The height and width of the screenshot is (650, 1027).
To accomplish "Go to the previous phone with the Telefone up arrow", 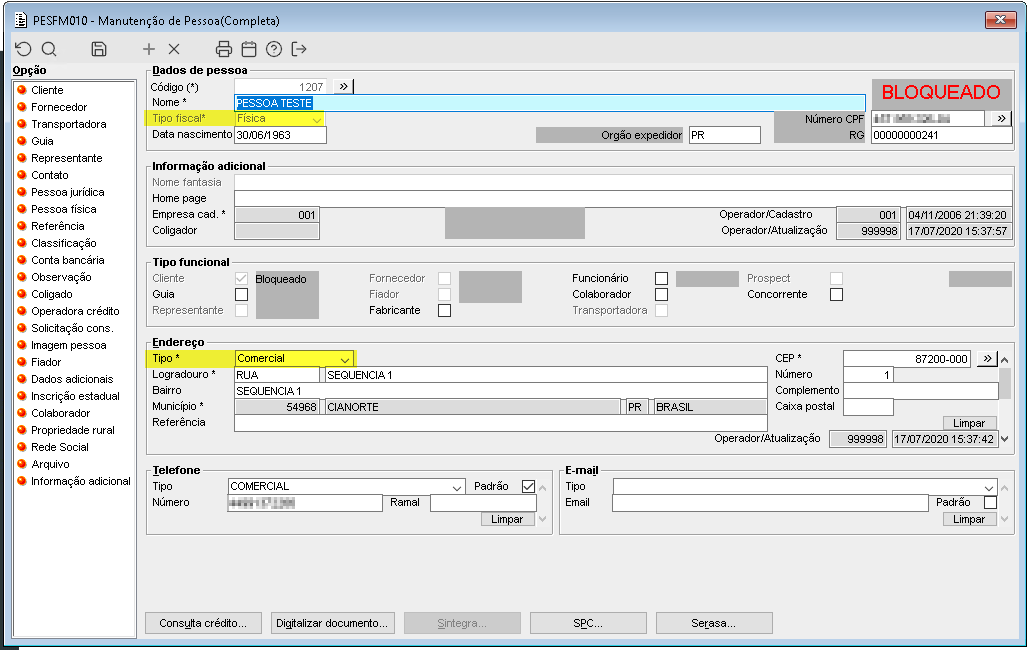I will (542, 488).
